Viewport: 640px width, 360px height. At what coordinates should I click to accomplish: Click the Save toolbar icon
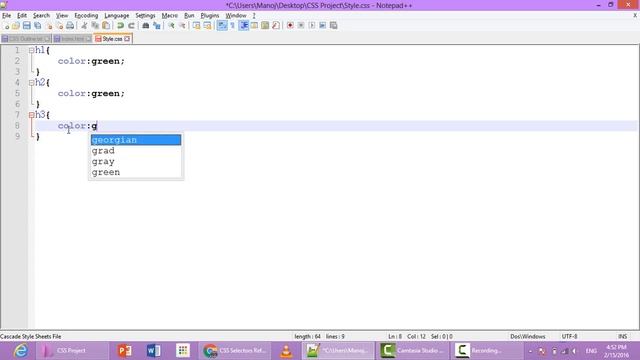point(27,26)
